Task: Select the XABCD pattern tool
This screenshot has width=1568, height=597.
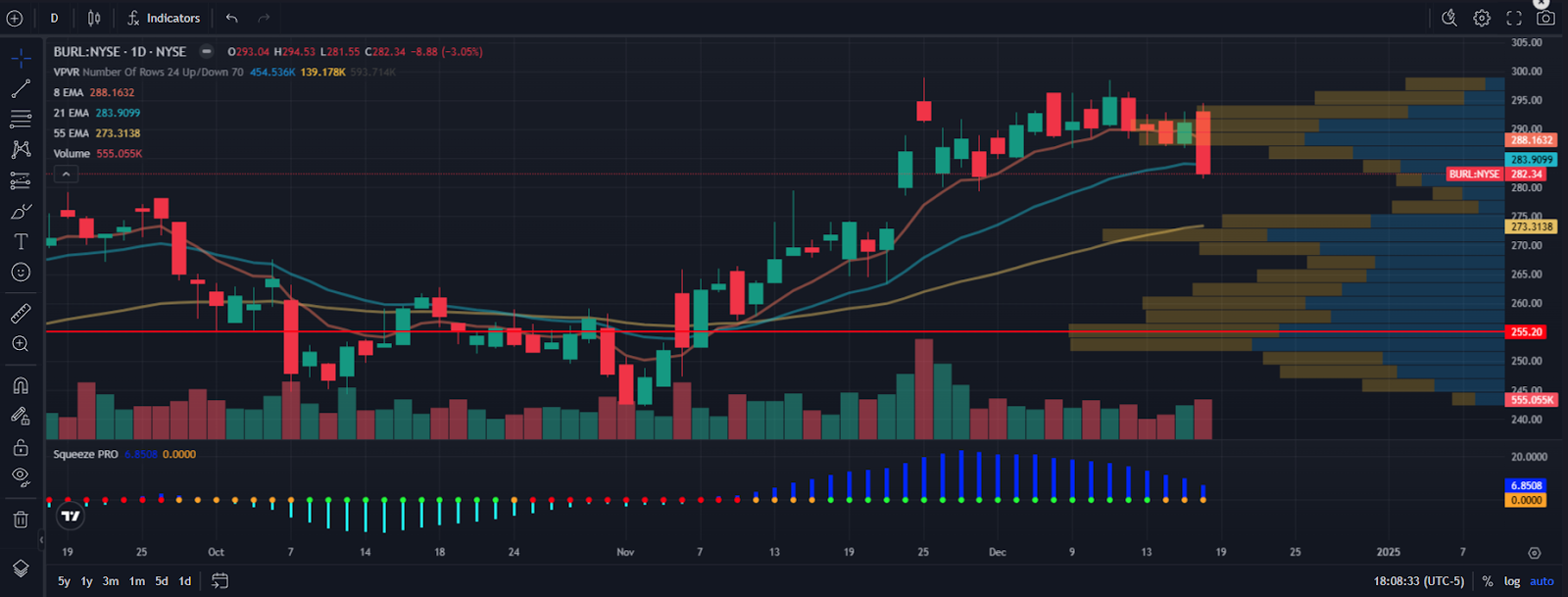Action: [21, 150]
